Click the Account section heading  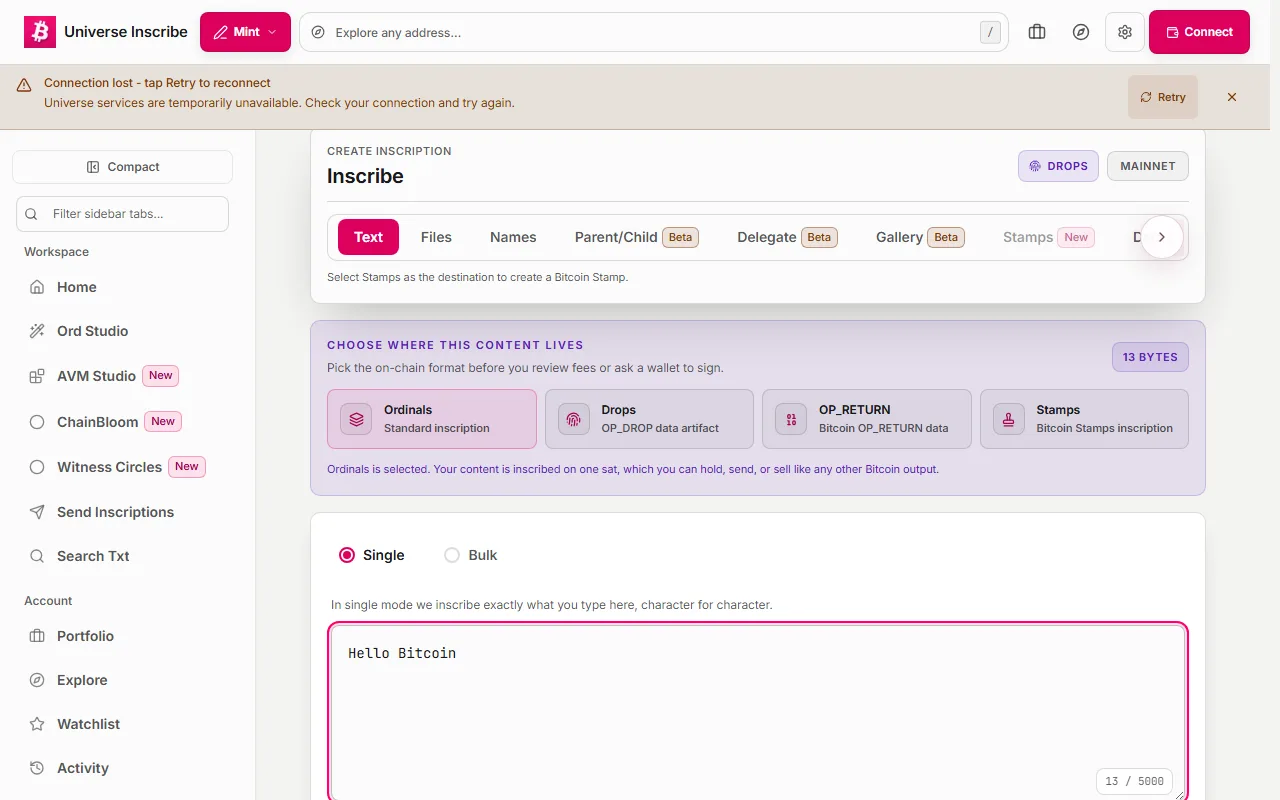48,601
